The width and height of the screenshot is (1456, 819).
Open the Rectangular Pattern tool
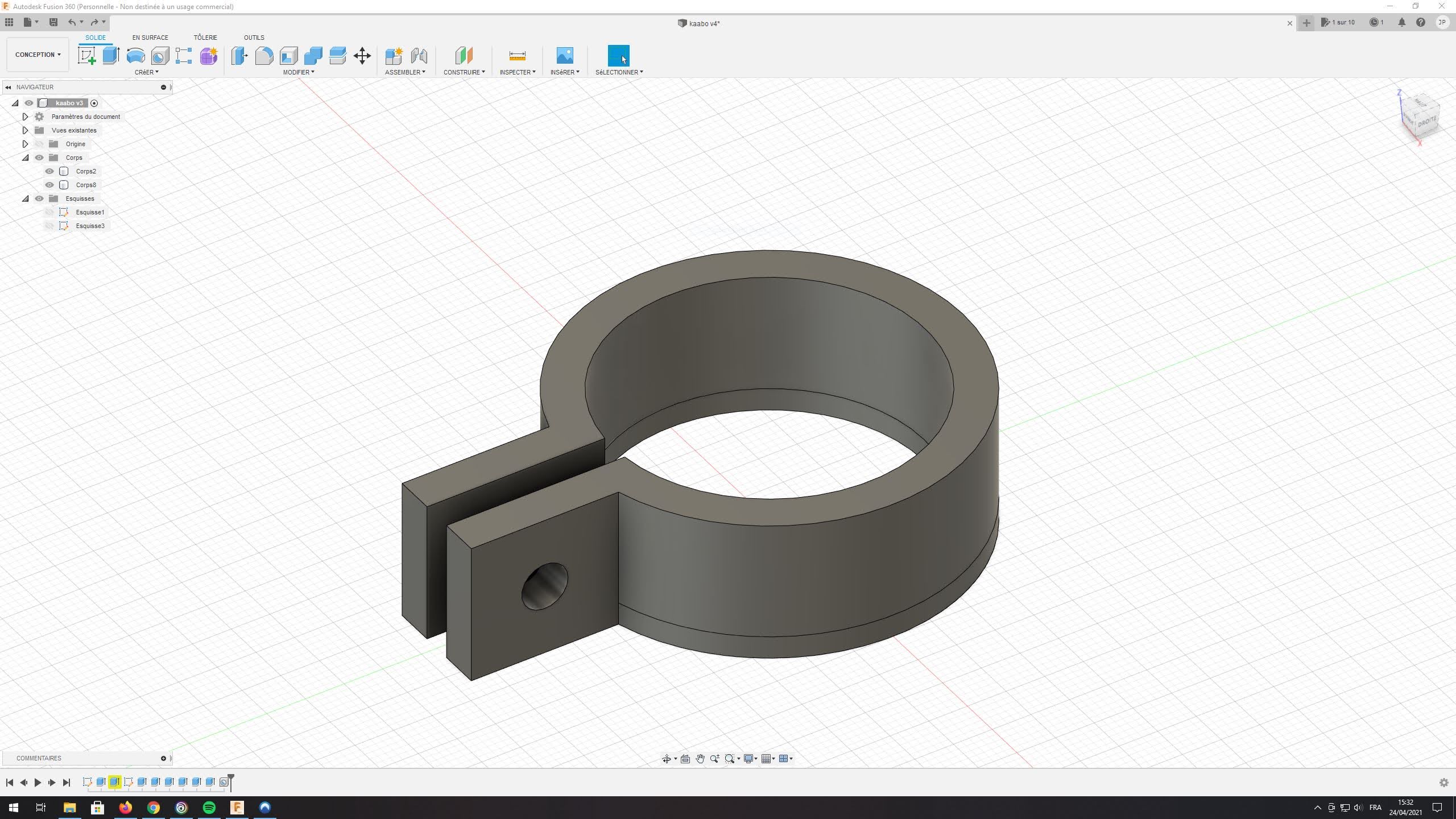tap(184, 56)
